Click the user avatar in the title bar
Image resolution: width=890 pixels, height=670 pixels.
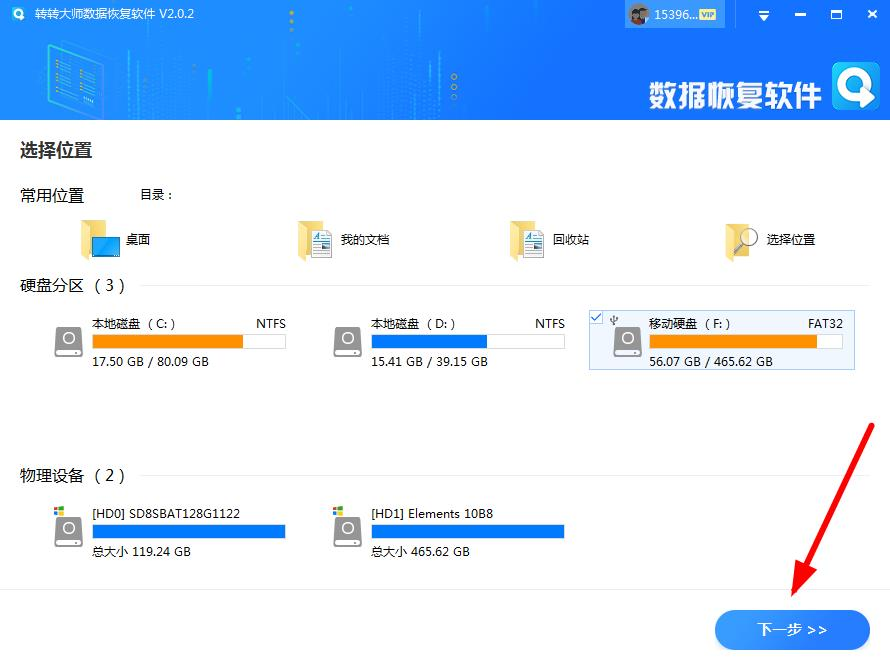point(637,14)
